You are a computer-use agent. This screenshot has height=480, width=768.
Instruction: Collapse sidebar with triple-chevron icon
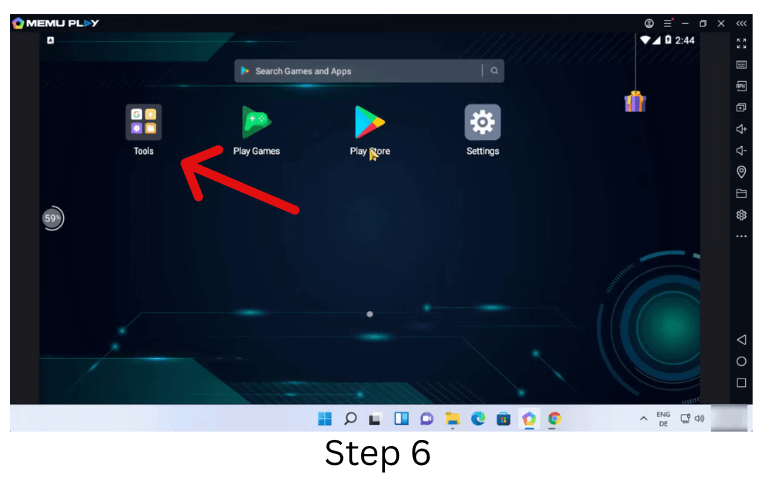(x=742, y=24)
